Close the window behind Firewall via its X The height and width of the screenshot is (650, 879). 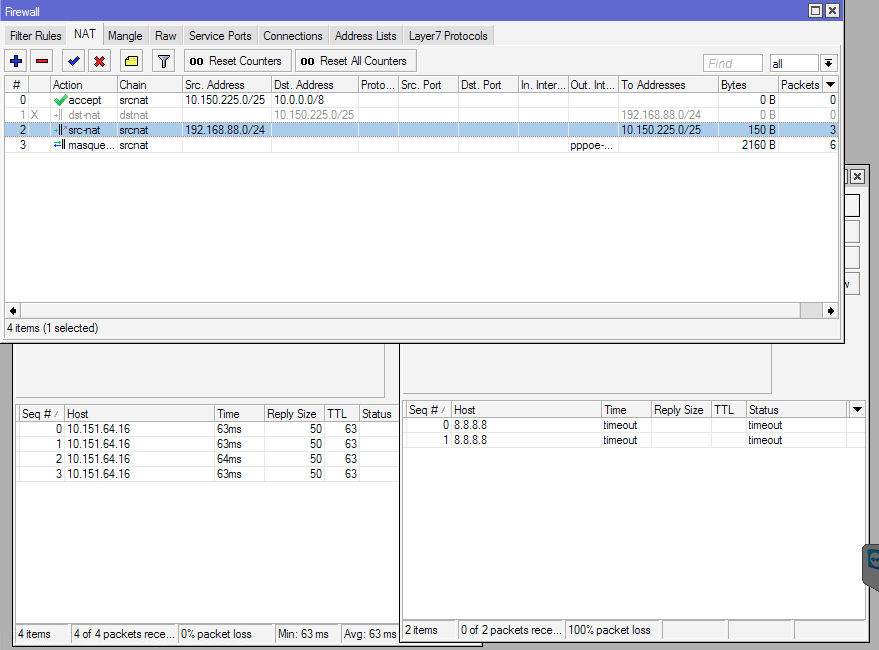pos(857,177)
